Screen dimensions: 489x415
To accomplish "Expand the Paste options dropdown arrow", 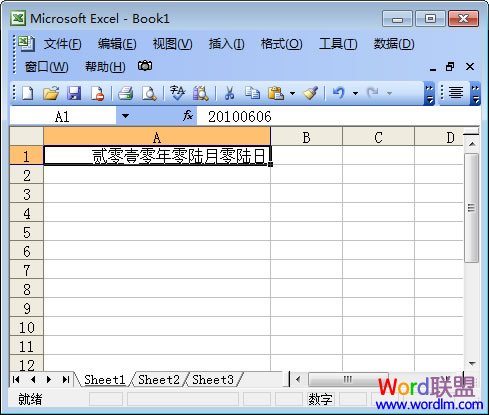I will [x=292, y=93].
